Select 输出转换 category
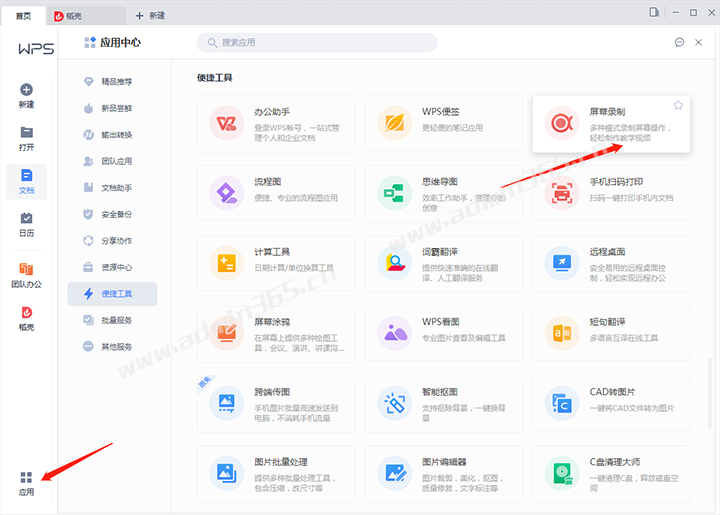 coord(112,135)
